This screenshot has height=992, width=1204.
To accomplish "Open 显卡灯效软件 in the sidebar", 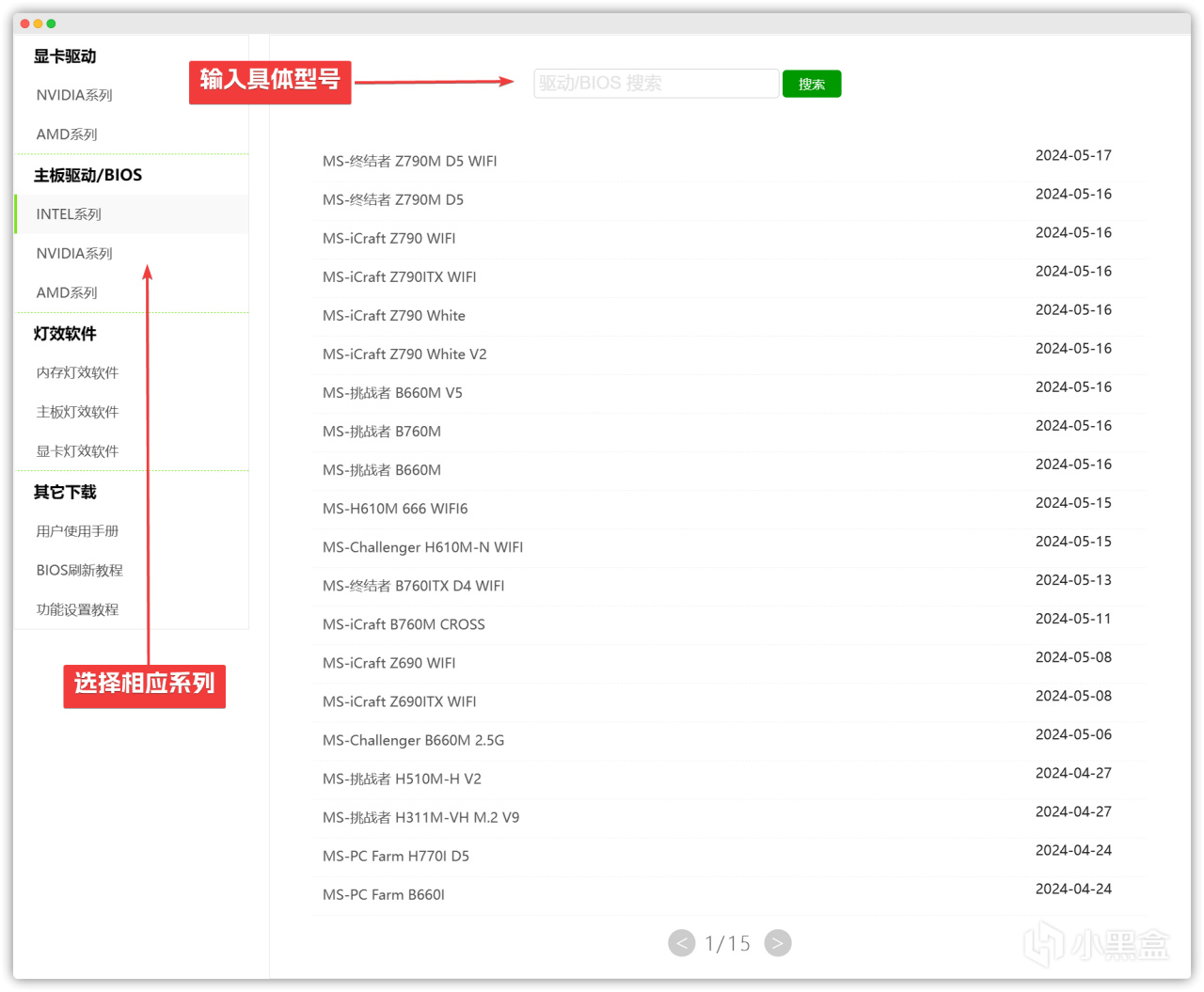I will point(77,451).
